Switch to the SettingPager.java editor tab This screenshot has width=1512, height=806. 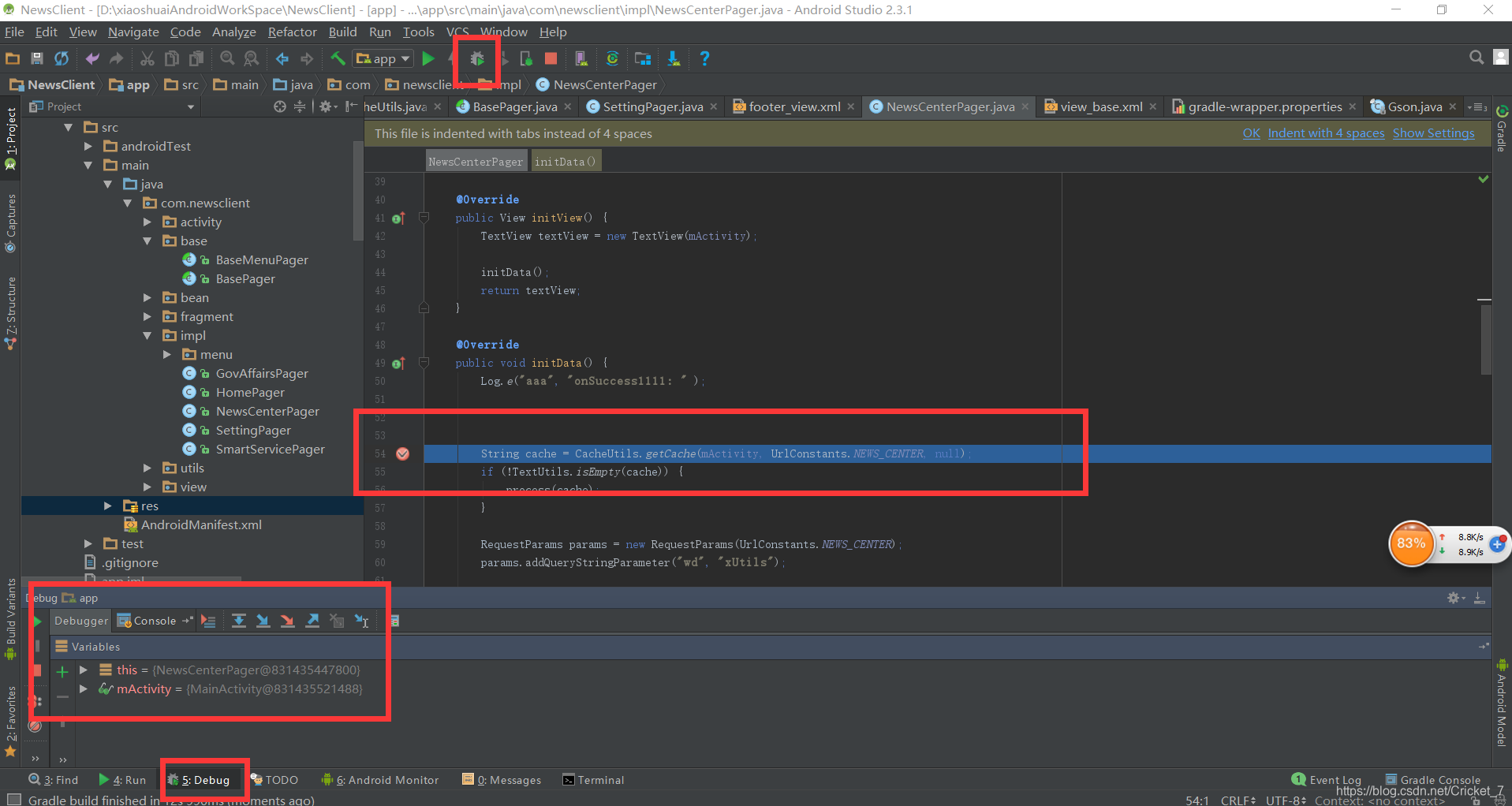(651, 106)
